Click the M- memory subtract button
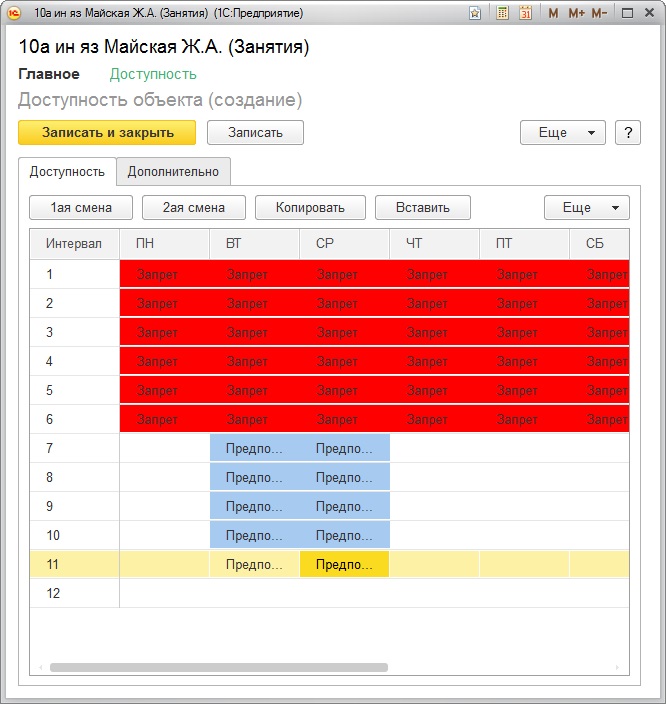Image resolution: width=666 pixels, height=704 pixels. pos(600,13)
